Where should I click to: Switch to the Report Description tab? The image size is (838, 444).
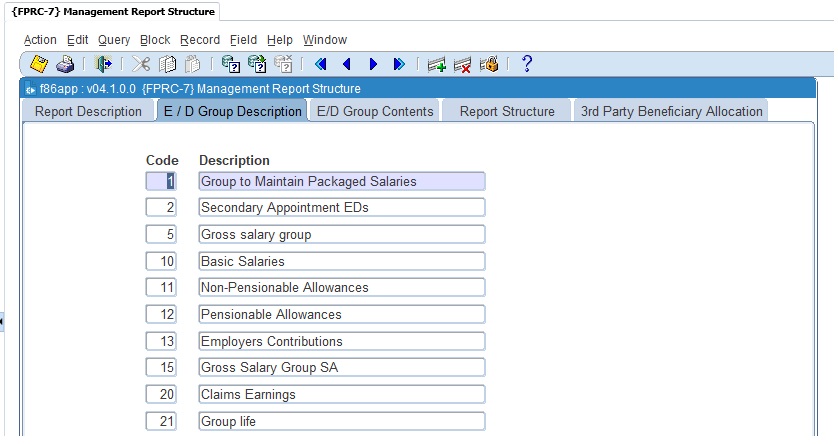click(x=88, y=111)
